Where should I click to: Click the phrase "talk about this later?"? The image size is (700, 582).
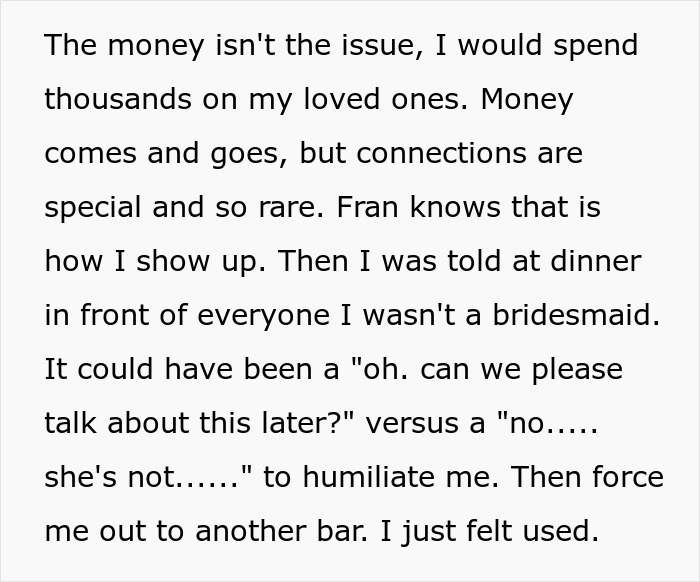(x=194, y=424)
